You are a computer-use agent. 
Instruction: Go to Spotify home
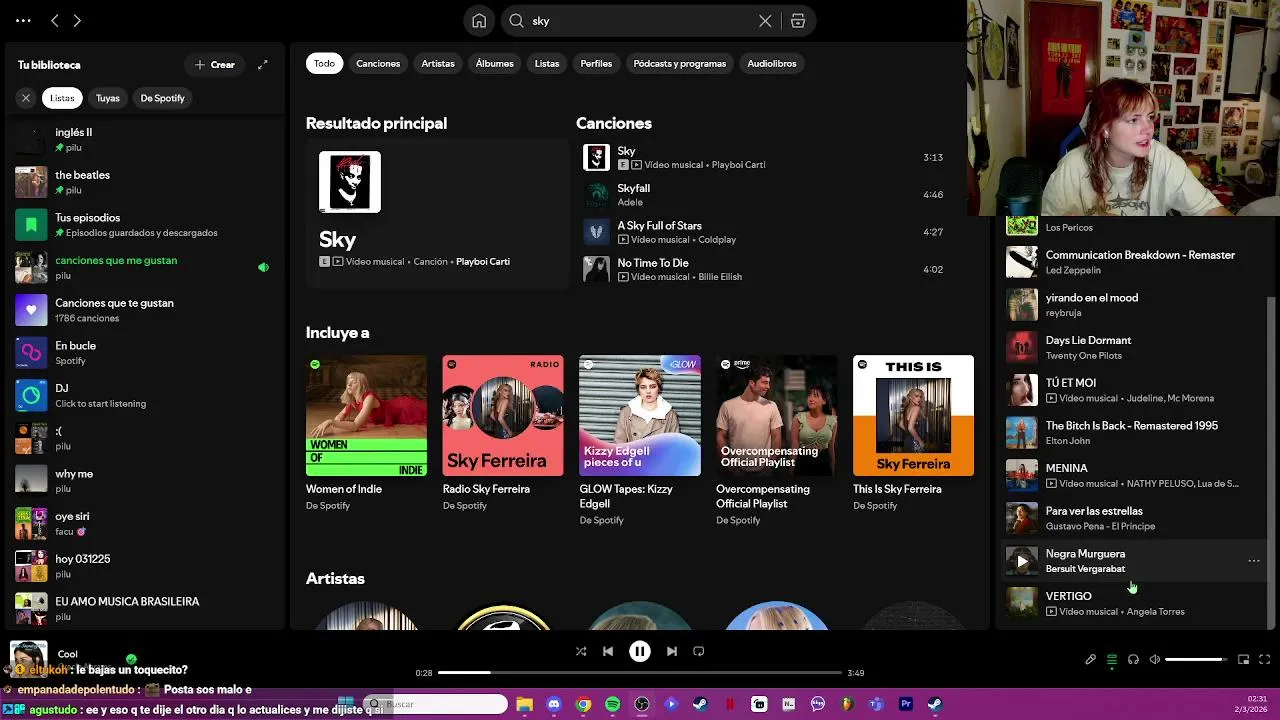479,21
